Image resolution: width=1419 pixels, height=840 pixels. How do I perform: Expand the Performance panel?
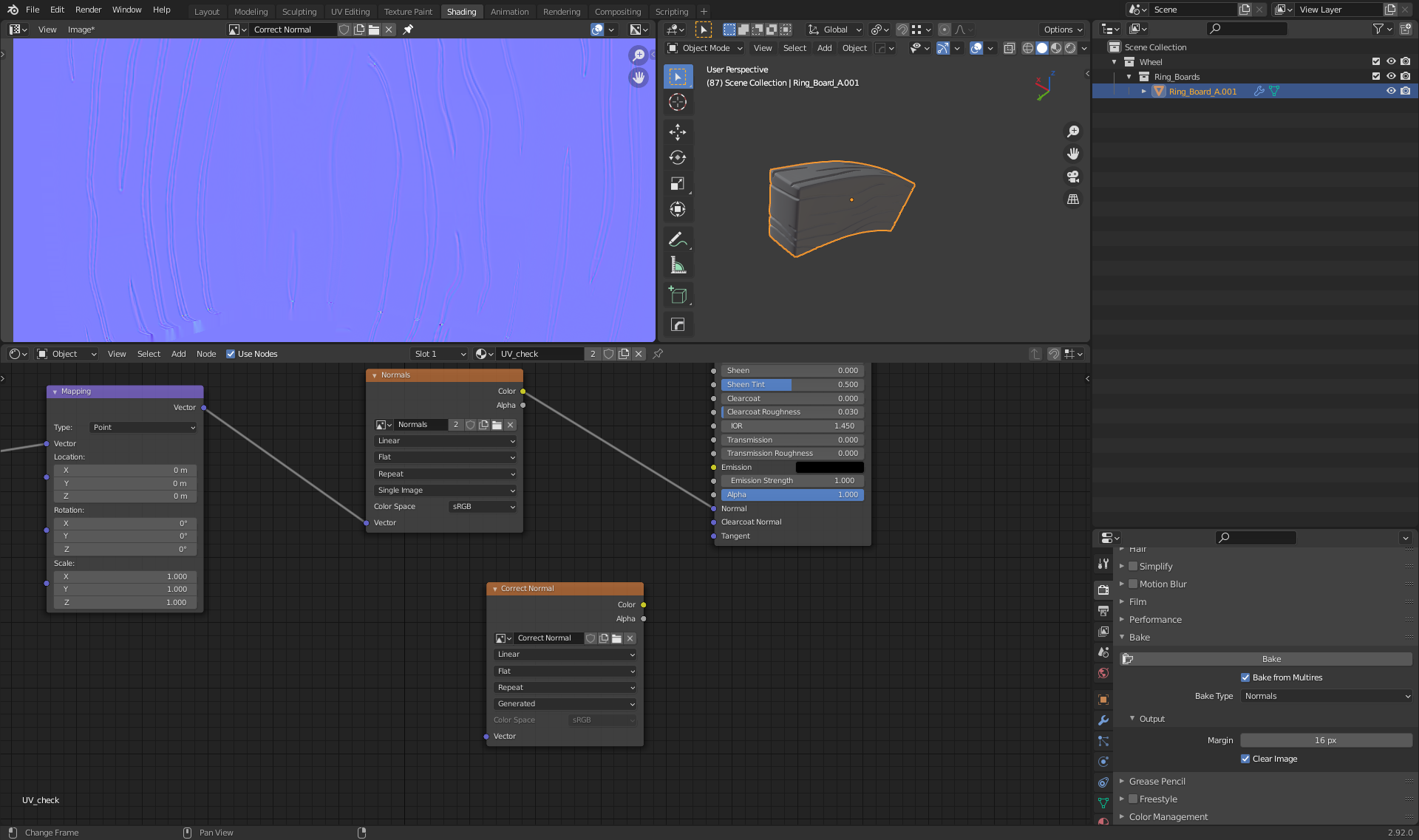coord(1155,620)
